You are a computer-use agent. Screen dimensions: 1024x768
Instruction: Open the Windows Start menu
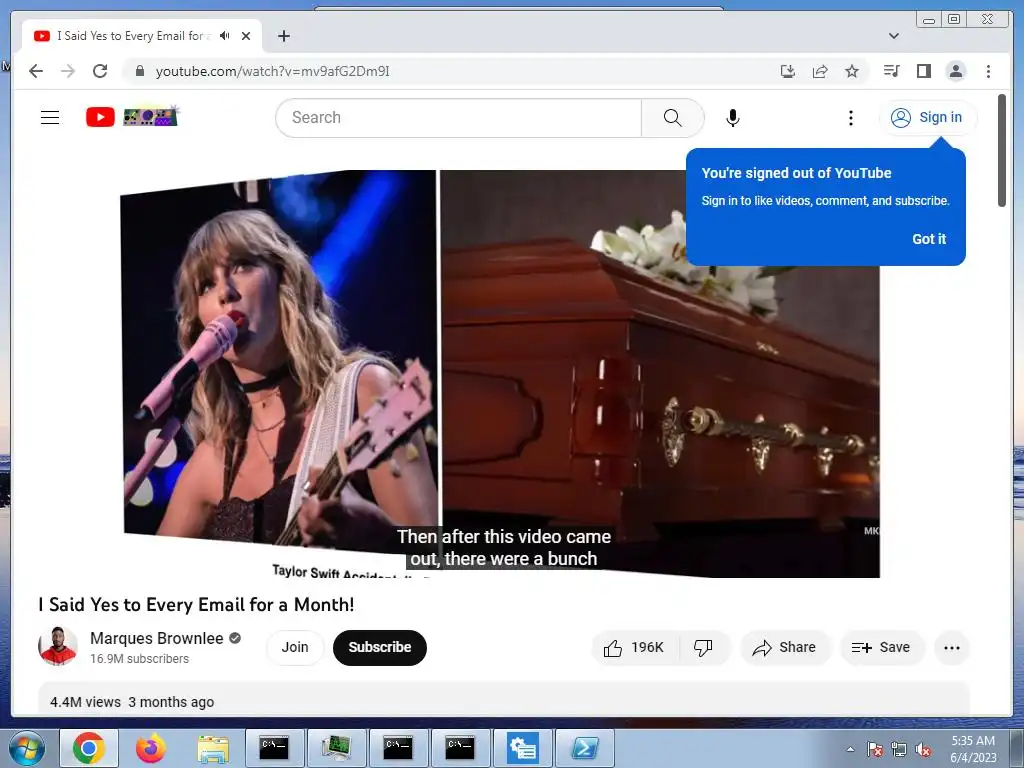(26, 748)
